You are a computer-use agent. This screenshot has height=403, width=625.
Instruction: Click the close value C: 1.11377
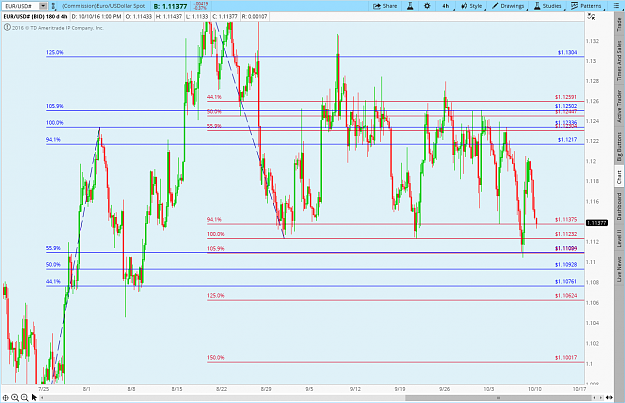(x=225, y=16)
